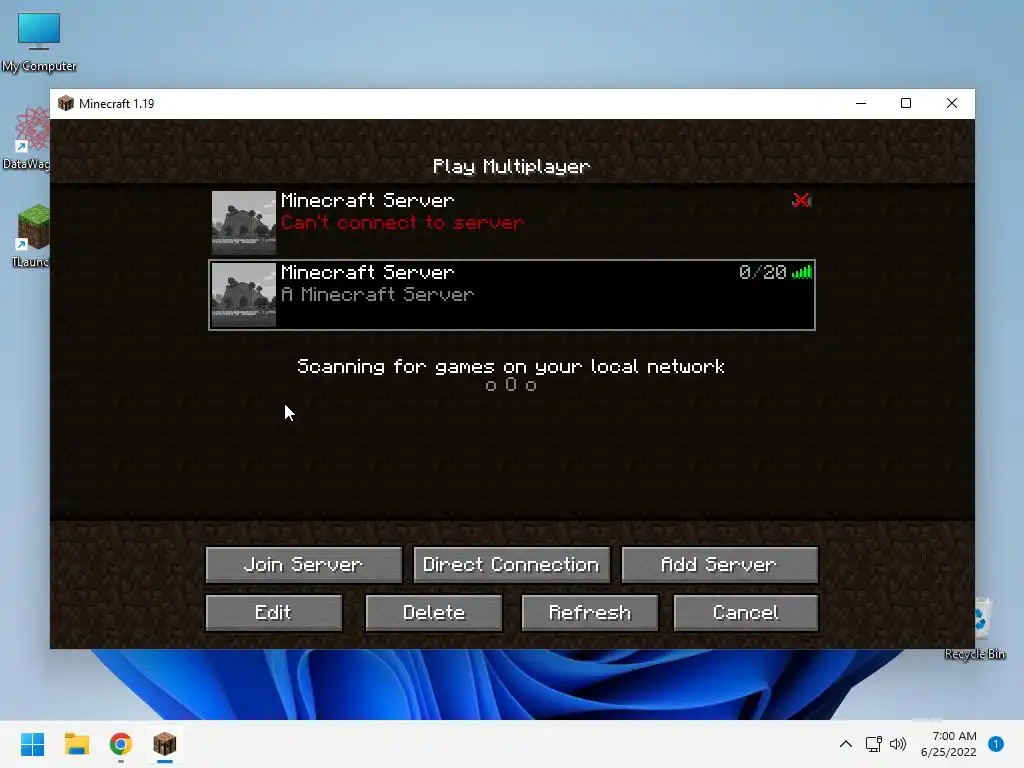The image size is (1024, 768).
Task: Open the Windows Start menu
Action: (32, 744)
